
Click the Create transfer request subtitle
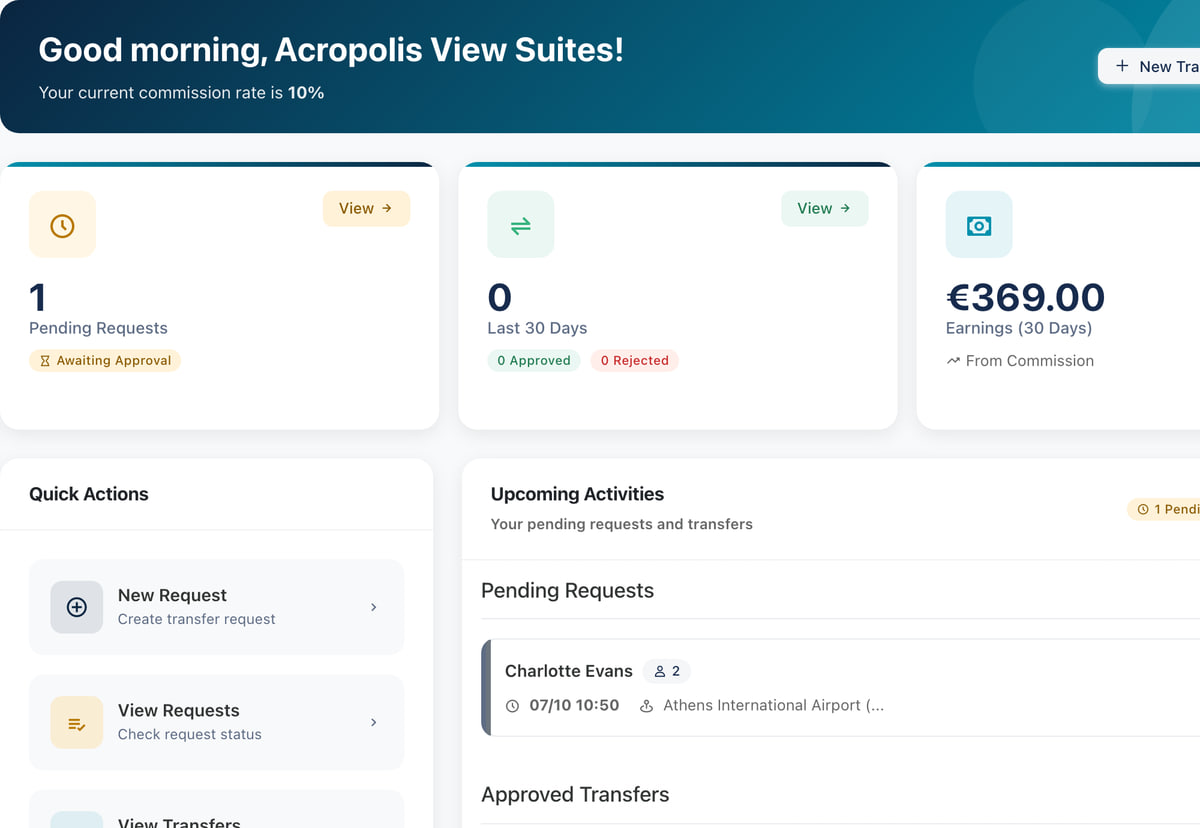tap(197, 619)
